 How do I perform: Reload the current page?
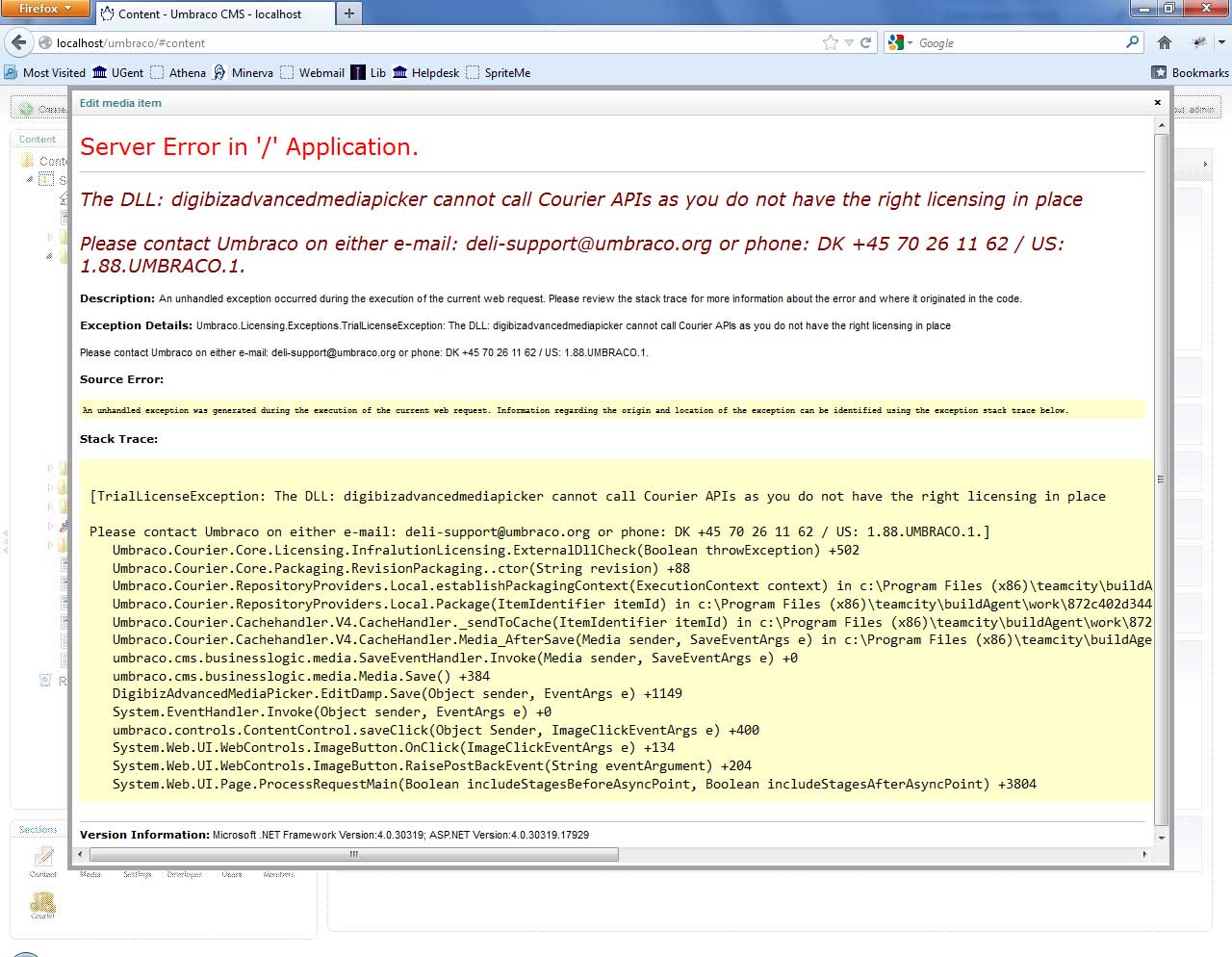(x=865, y=42)
